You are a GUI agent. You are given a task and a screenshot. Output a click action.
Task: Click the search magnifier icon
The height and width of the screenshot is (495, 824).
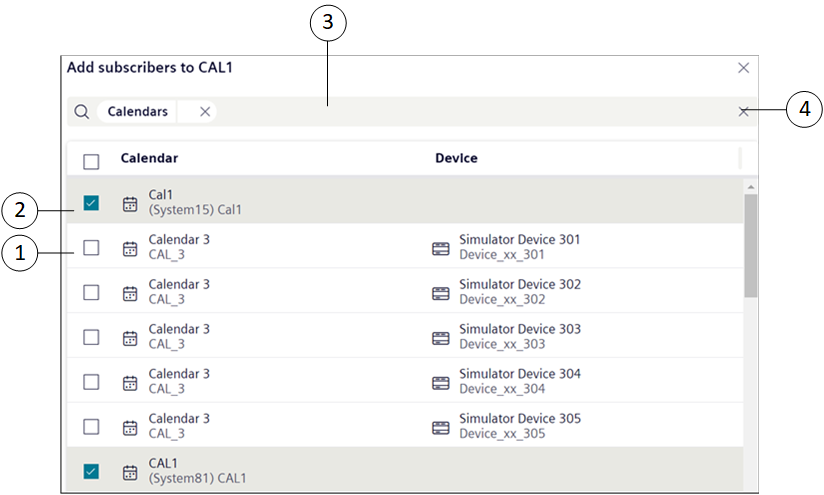[82, 112]
